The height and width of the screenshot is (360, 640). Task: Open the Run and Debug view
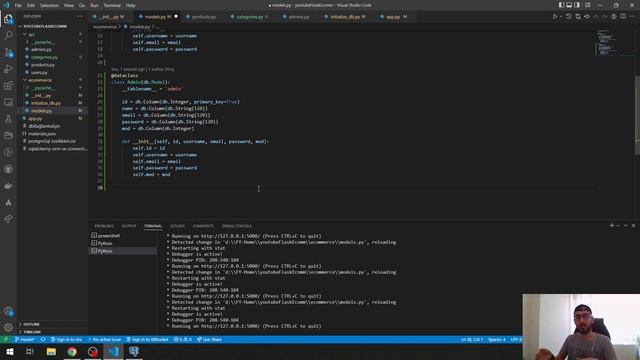(8, 69)
